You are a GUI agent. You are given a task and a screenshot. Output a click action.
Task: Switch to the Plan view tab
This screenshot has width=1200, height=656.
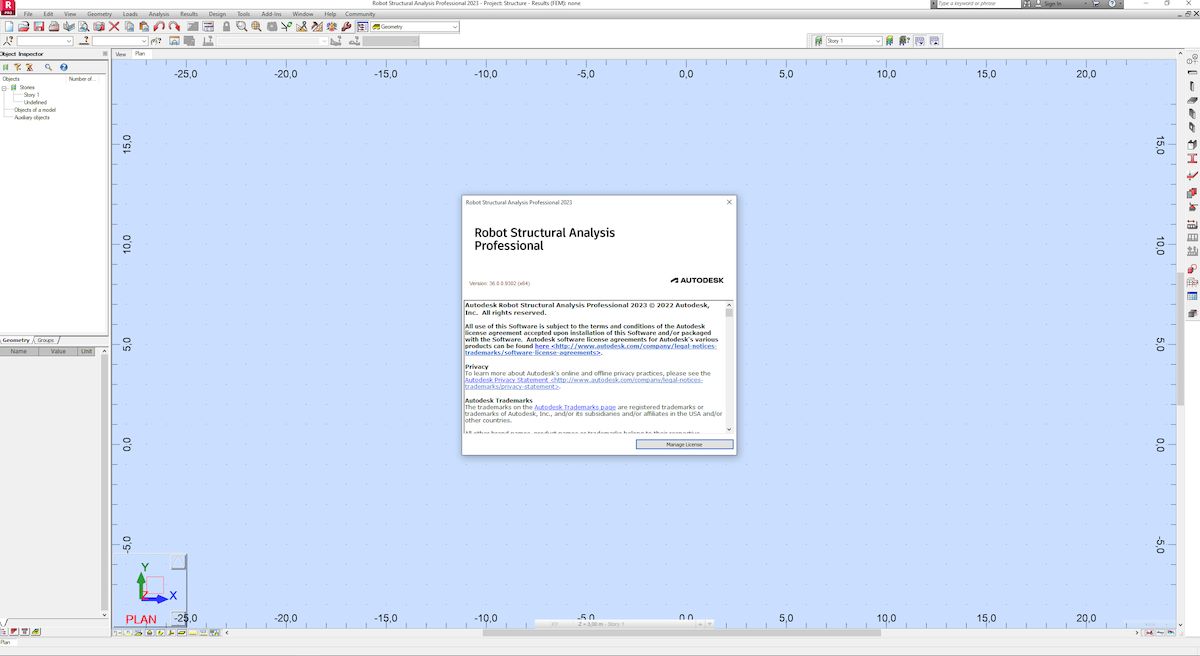141,54
